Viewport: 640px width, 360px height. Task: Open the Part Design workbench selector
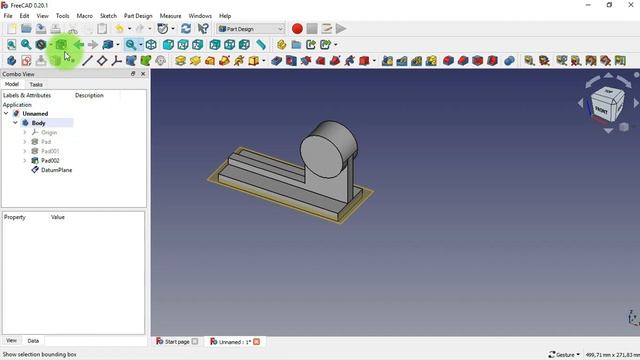pyautogui.click(x=251, y=29)
